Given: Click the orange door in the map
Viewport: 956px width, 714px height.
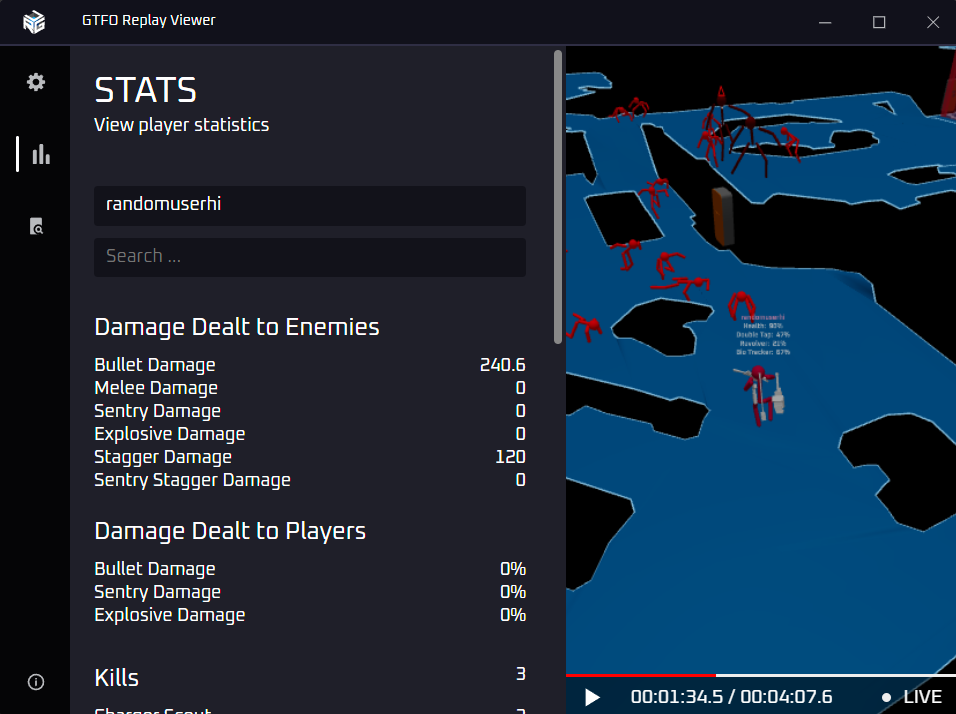Looking at the screenshot, I should point(722,216).
